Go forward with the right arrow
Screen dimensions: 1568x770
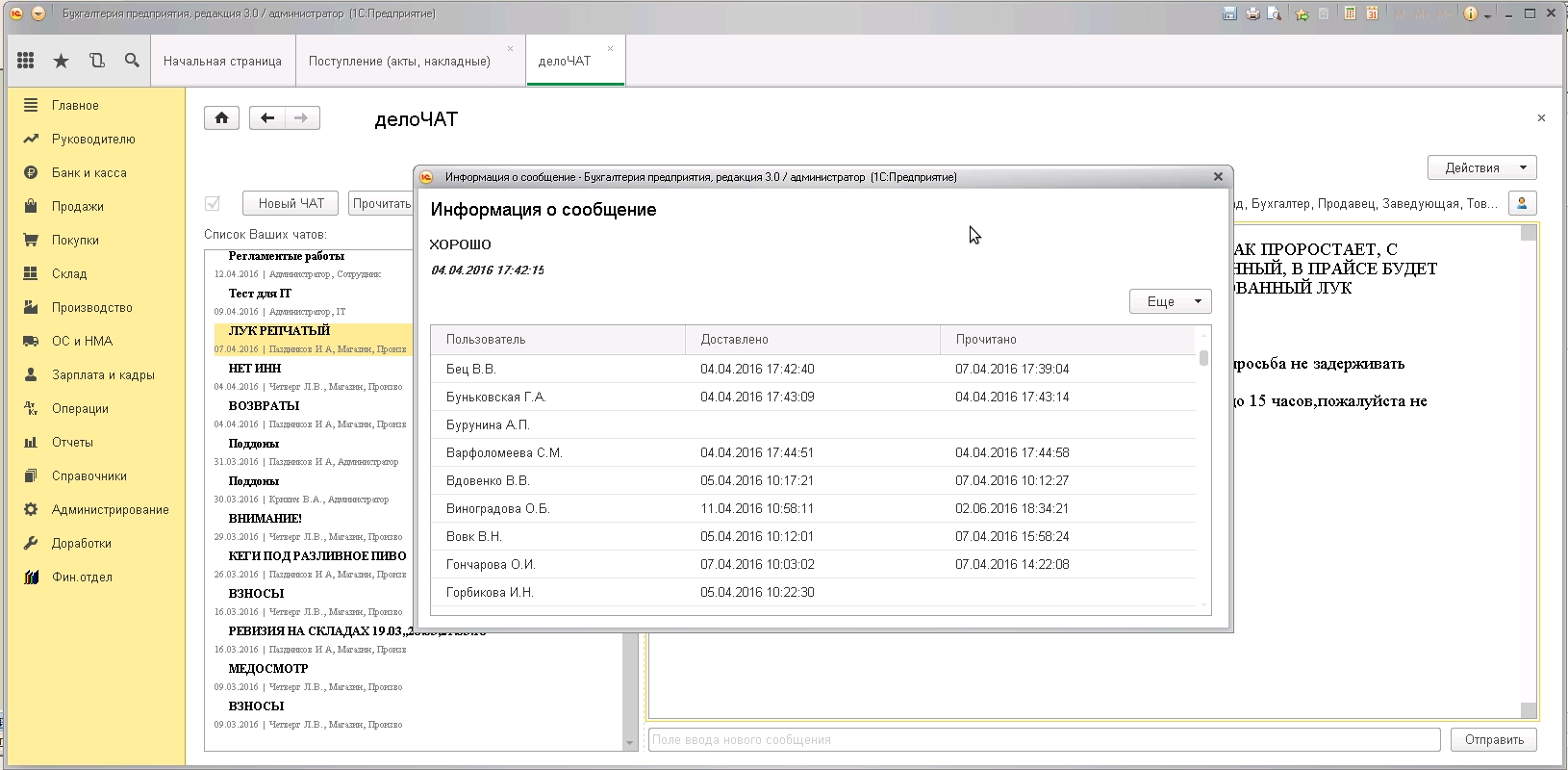[302, 117]
